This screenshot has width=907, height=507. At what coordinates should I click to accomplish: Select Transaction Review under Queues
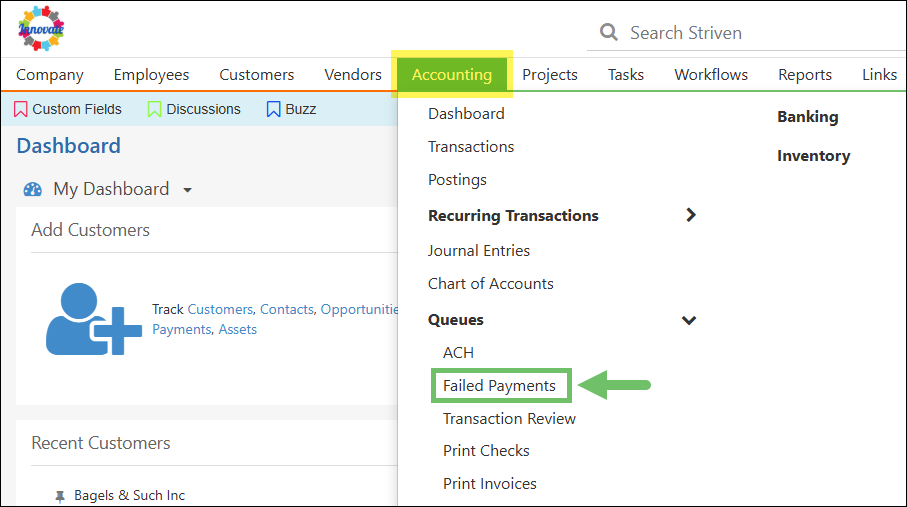[509, 418]
